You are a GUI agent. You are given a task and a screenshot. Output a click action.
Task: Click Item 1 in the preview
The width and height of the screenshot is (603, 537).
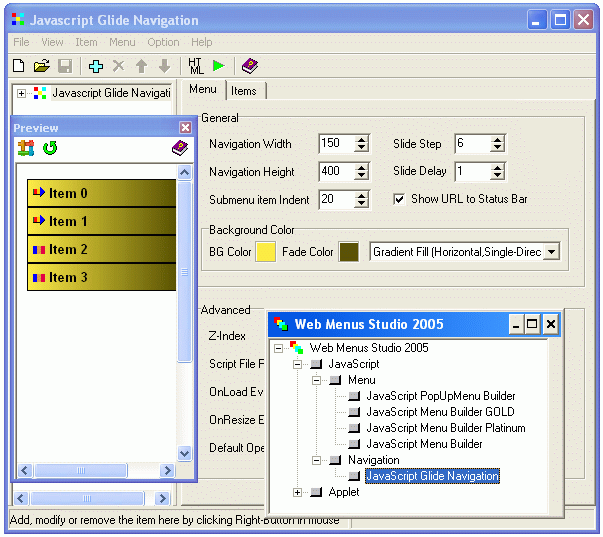[x=102, y=221]
